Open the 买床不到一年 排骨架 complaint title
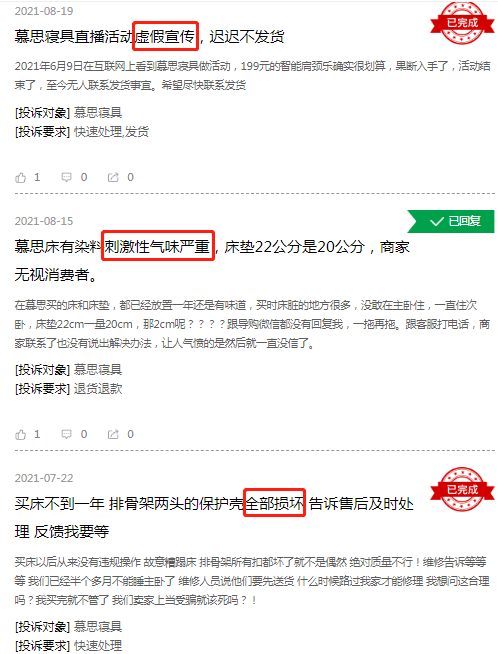 point(214,518)
